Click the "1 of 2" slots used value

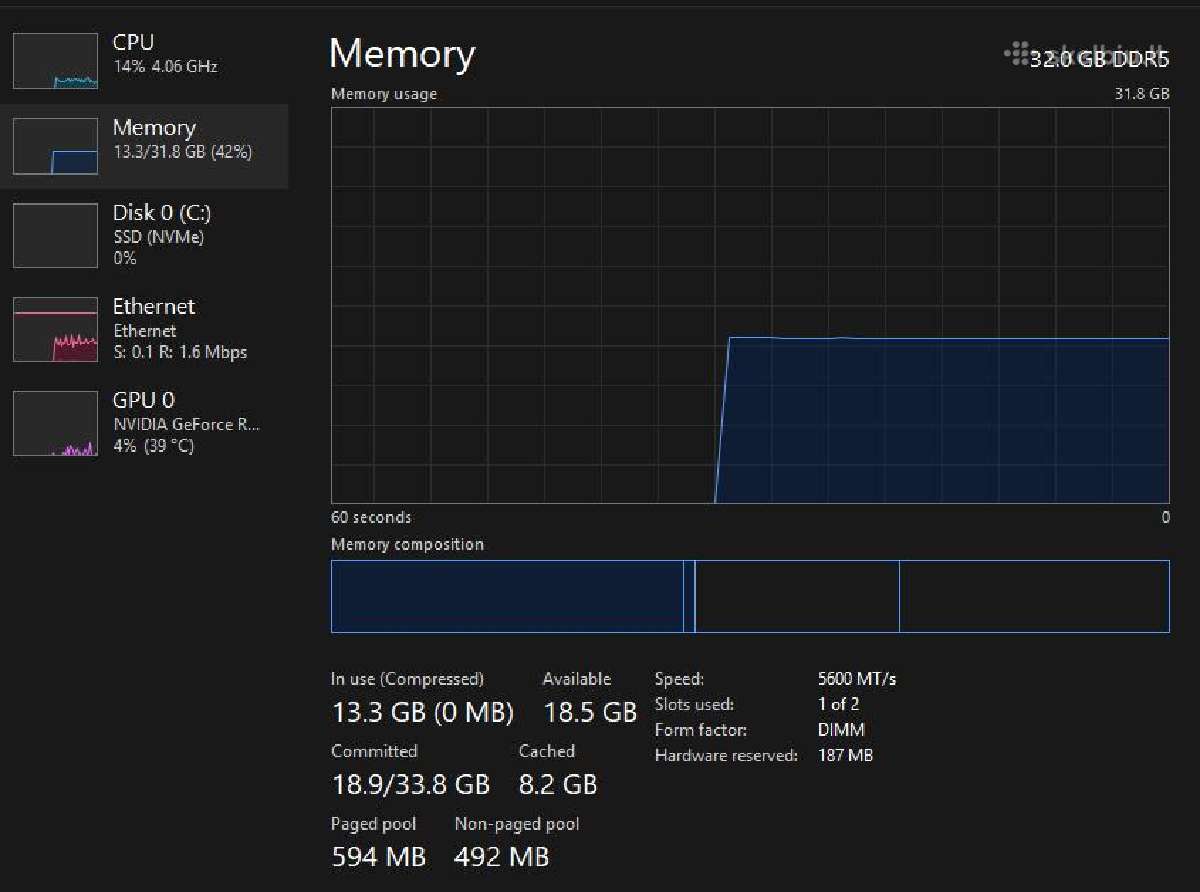(x=838, y=704)
